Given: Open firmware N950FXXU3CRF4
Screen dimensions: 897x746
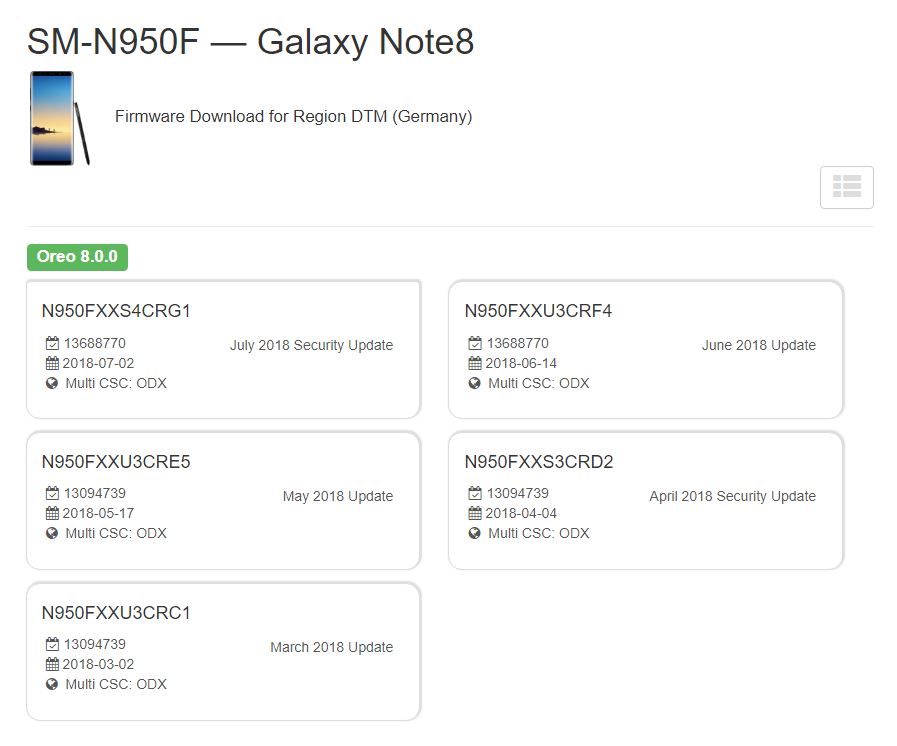Looking at the screenshot, I should (538, 311).
